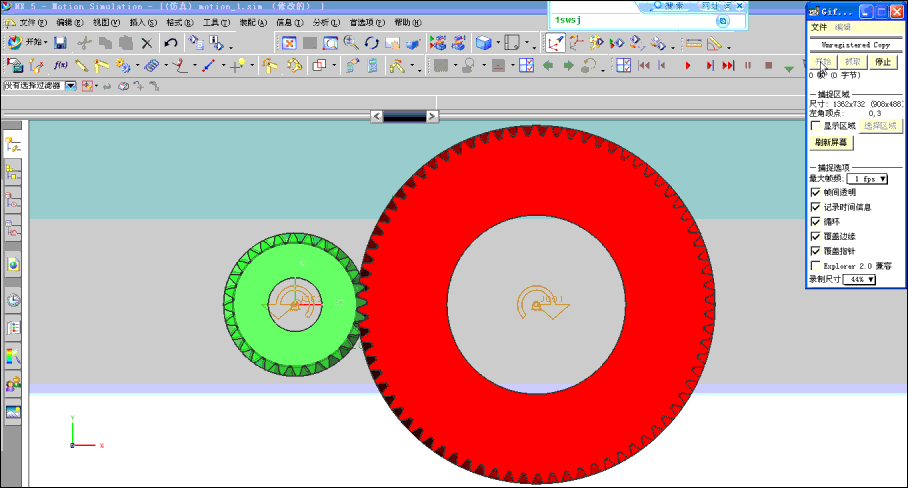Click the Joint creation icon
The image size is (908, 488).
click(101, 65)
